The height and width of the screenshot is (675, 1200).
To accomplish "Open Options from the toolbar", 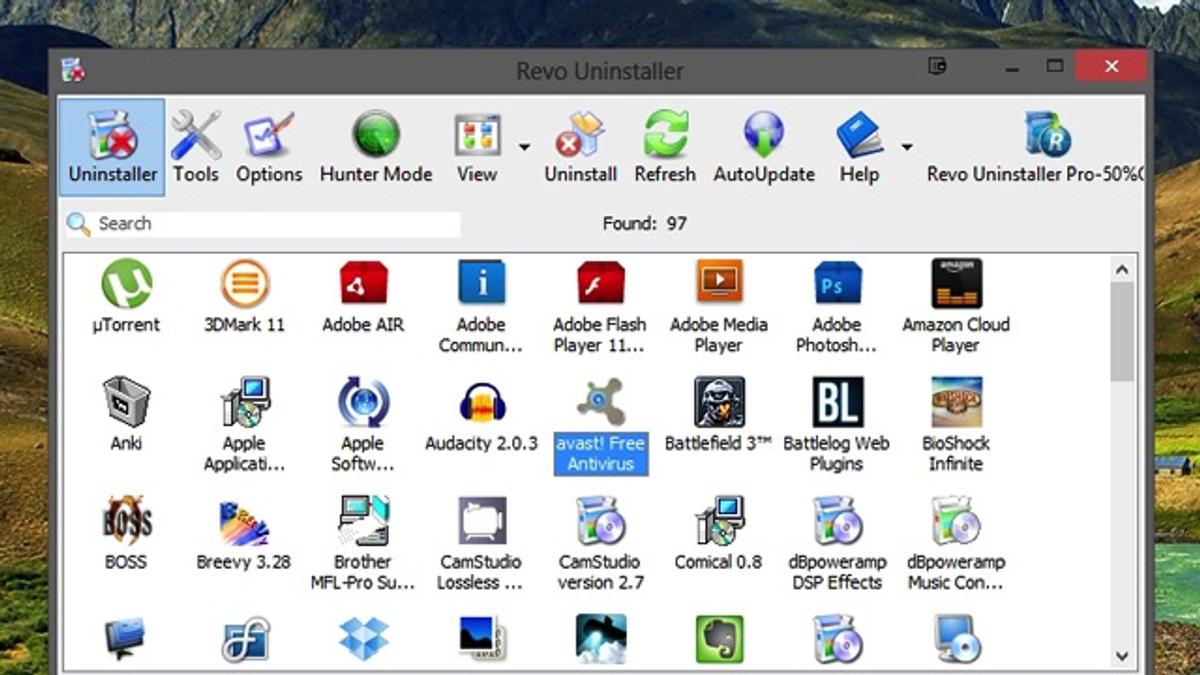I will 269,147.
